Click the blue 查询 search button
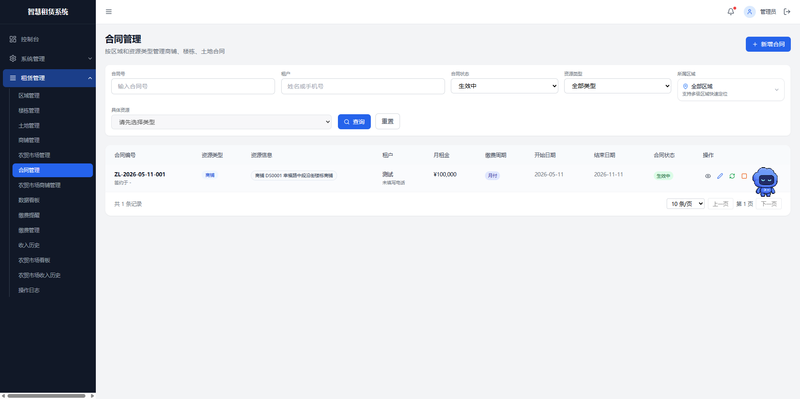Viewport: 800px width, 399px height. (354, 121)
